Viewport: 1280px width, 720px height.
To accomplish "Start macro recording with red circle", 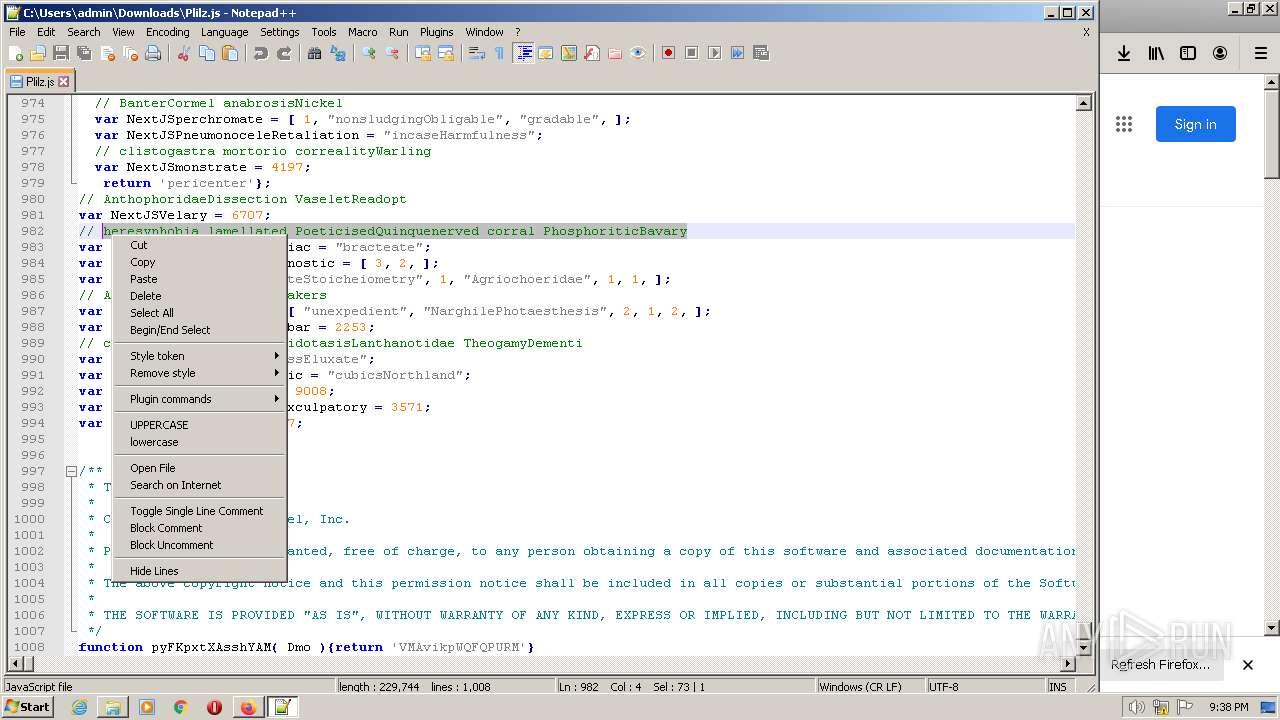I will click(669, 53).
